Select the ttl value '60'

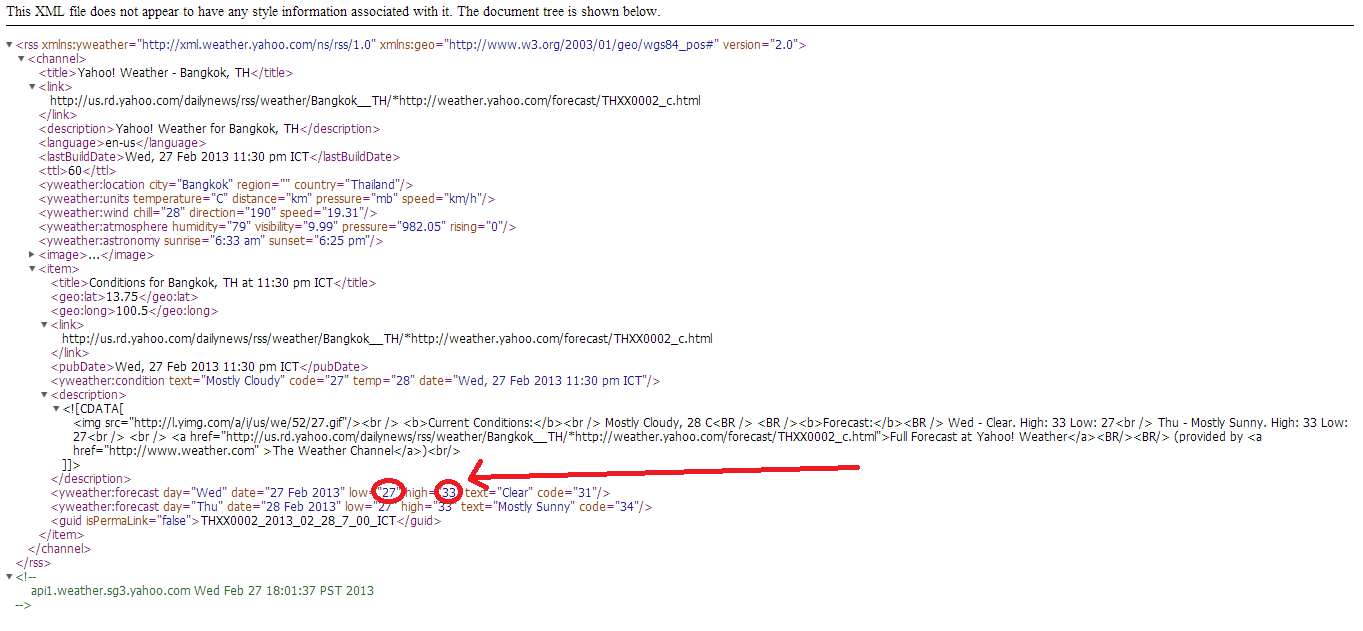point(75,171)
